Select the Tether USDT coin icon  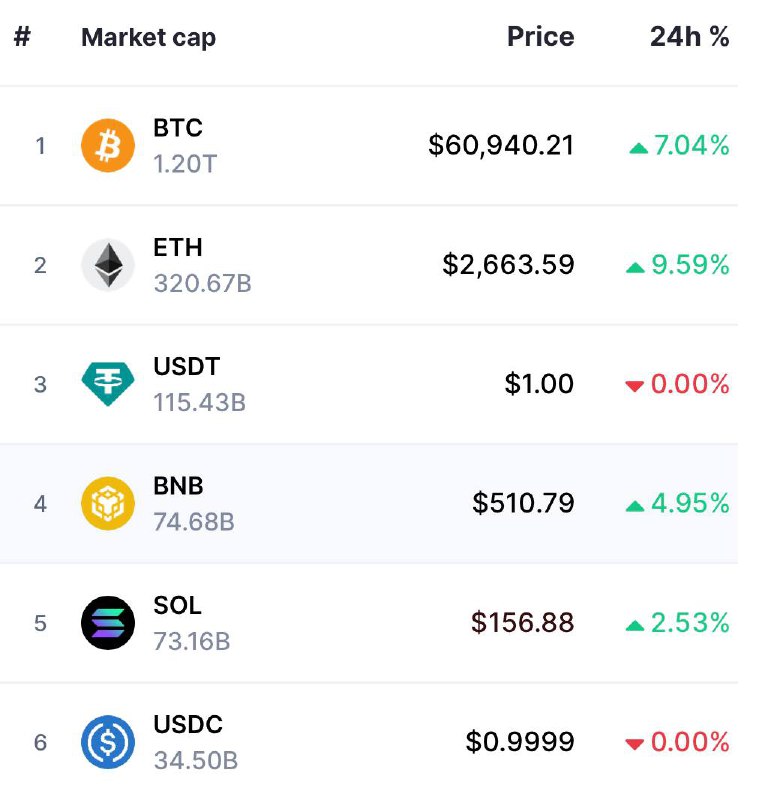point(108,384)
